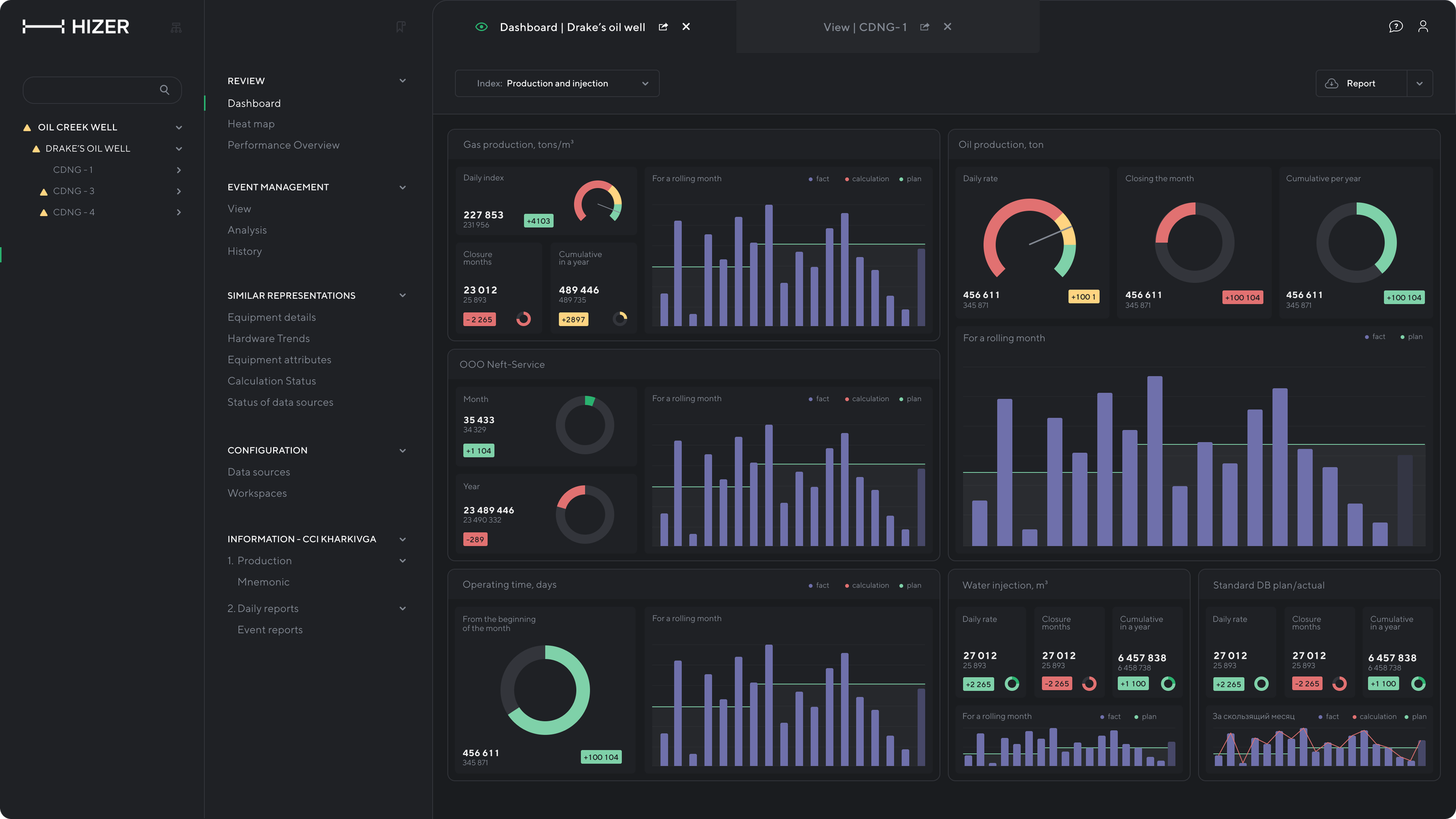Open the Index Production and injection dropdown
1456x819 pixels.
[557, 83]
